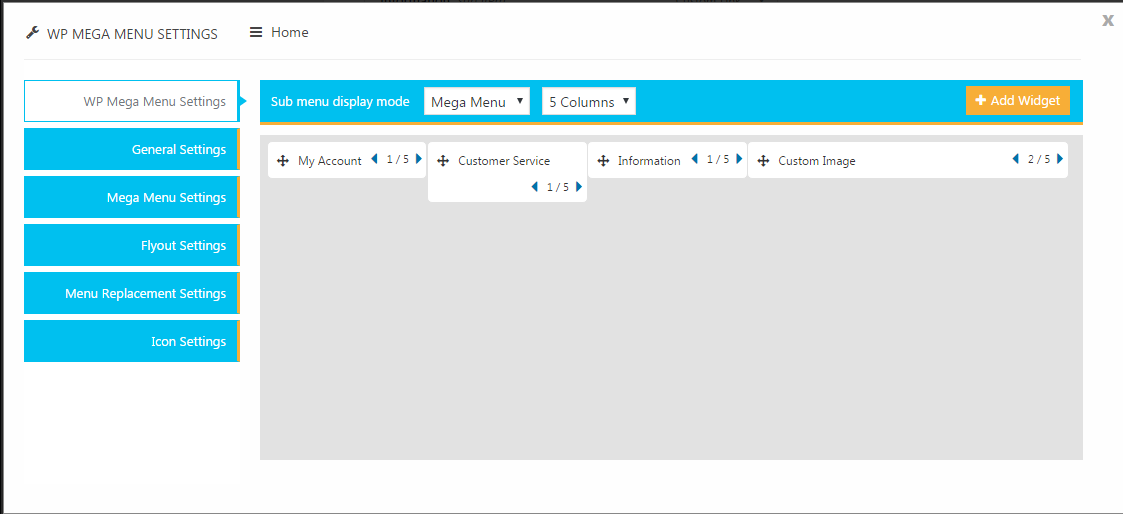
Task: Open the Flyout Settings tab
Action: coord(132,246)
